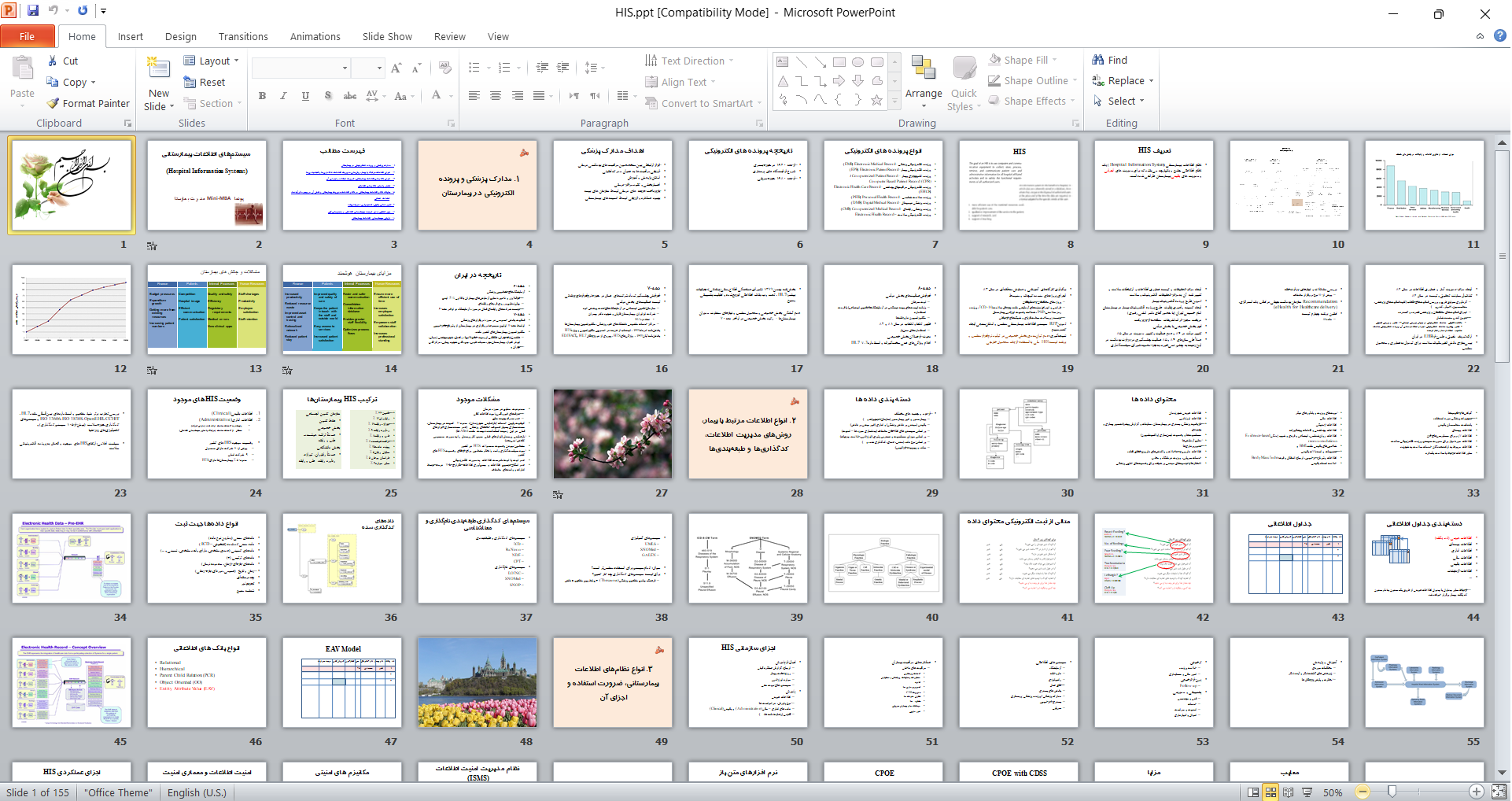Image resolution: width=1512 pixels, height=801 pixels.
Task: Open the File tab
Action: [x=28, y=36]
